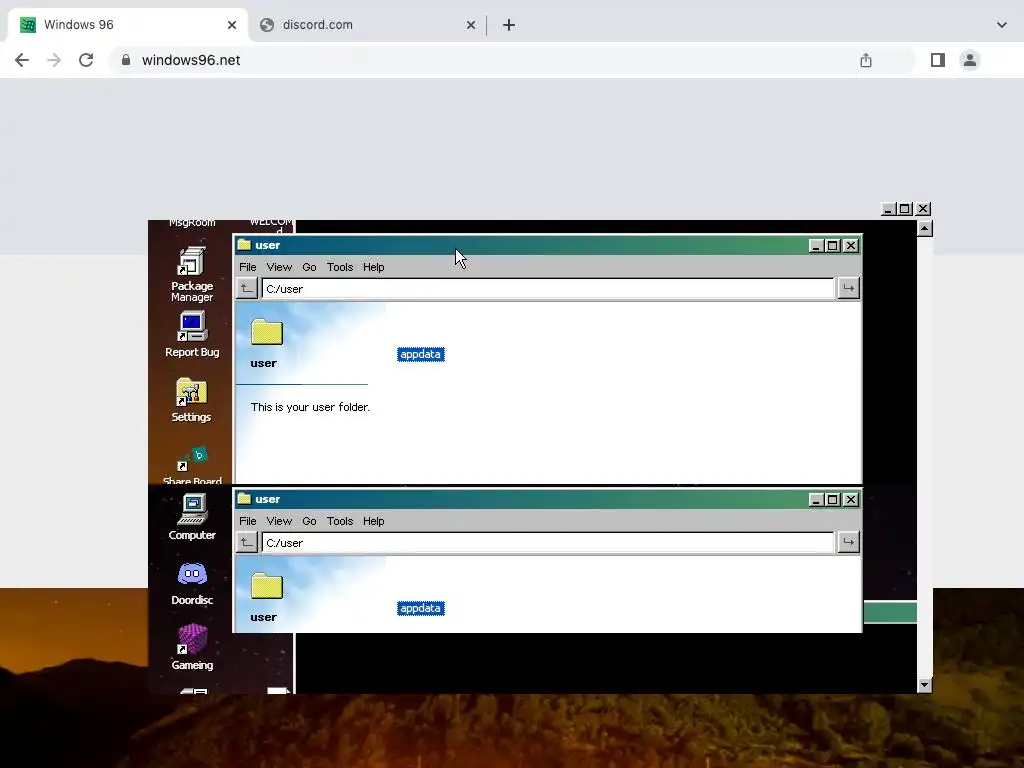Screen dimensions: 1024x768
Task: Open View menu in lower user window
Action: tap(279, 521)
